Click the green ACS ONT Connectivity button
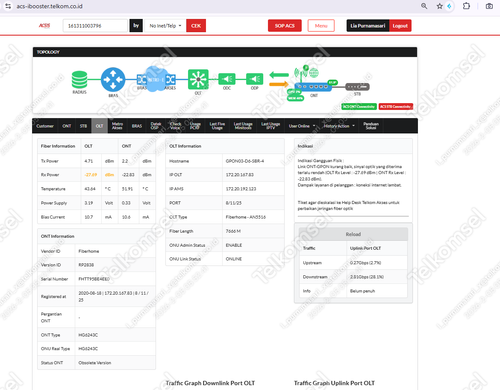 (359, 107)
